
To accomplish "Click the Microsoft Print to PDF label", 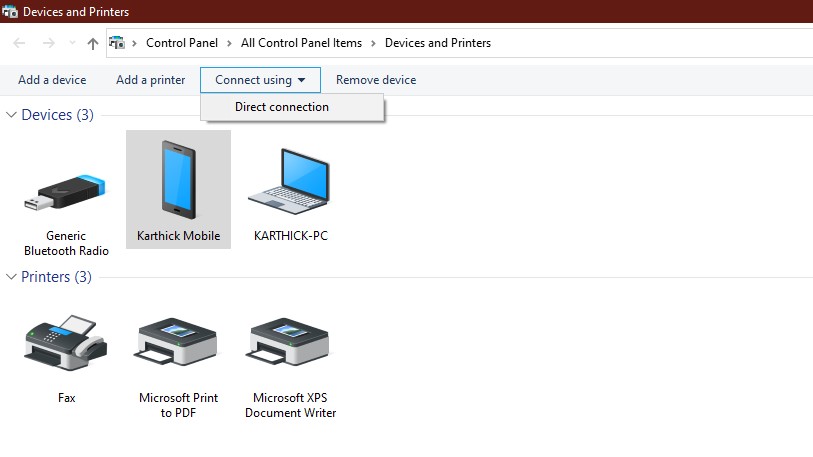I will pyautogui.click(x=178, y=405).
